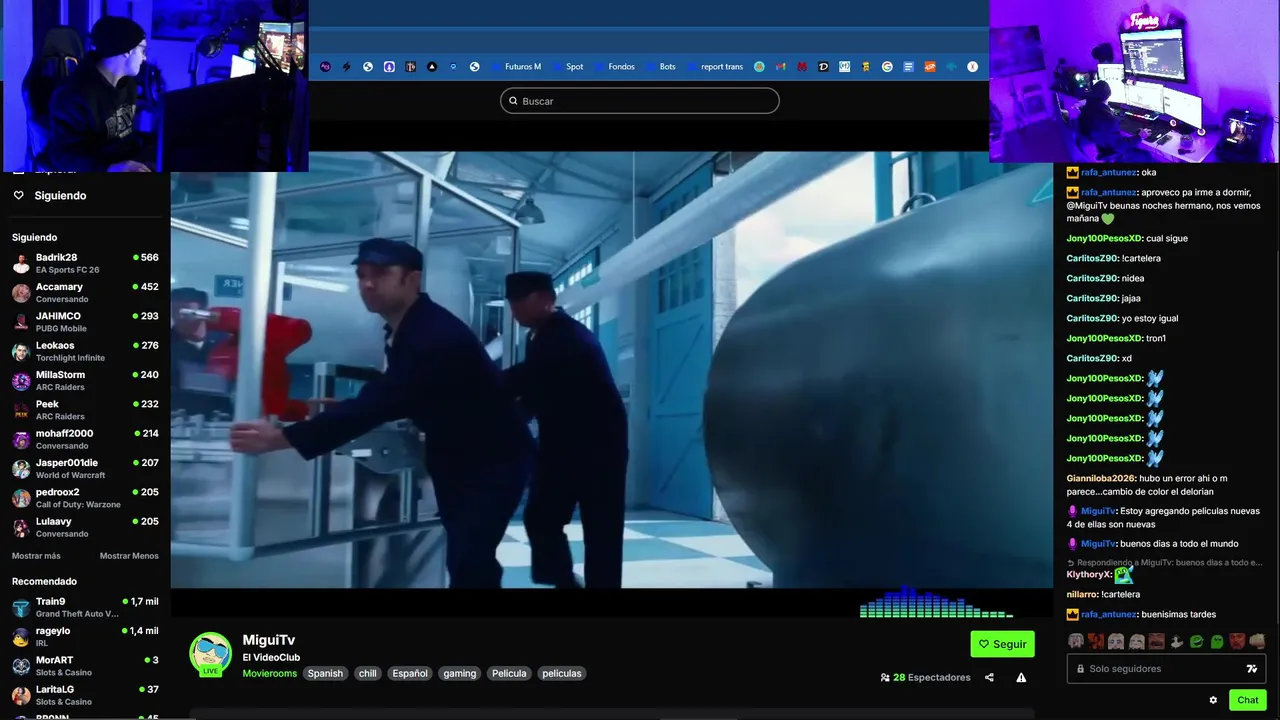Screen dimensions: 1280x720
Task: Click 28 Espectadores viewer count
Action: (x=925, y=677)
